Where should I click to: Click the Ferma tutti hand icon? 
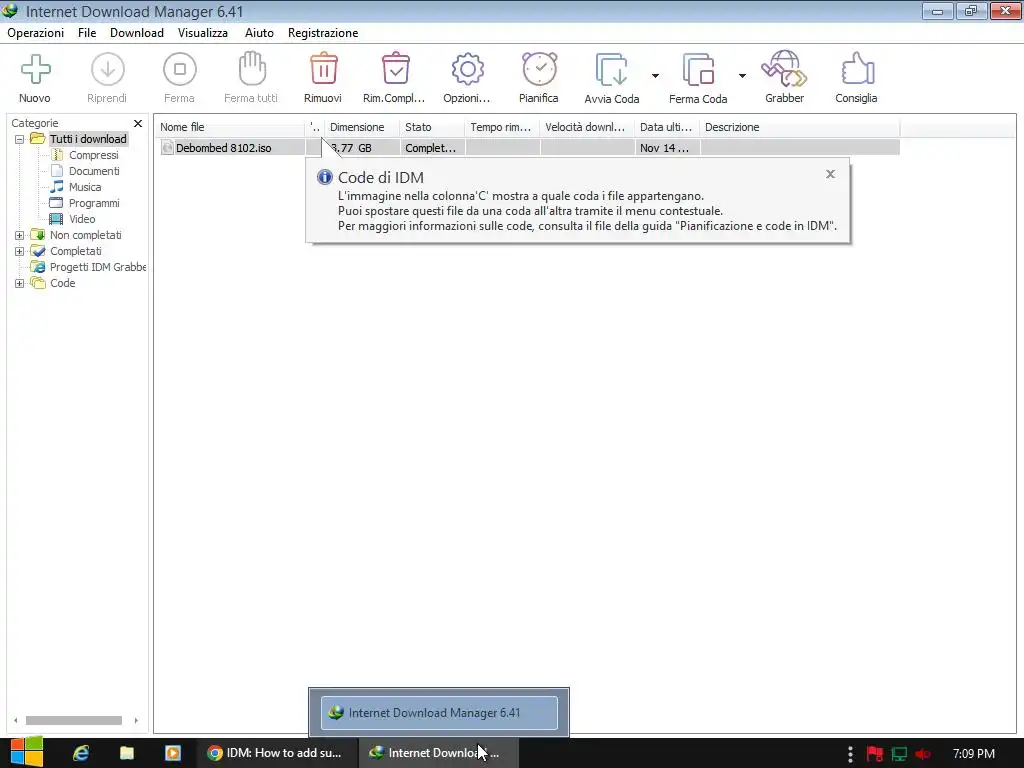(x=251, y=69)
